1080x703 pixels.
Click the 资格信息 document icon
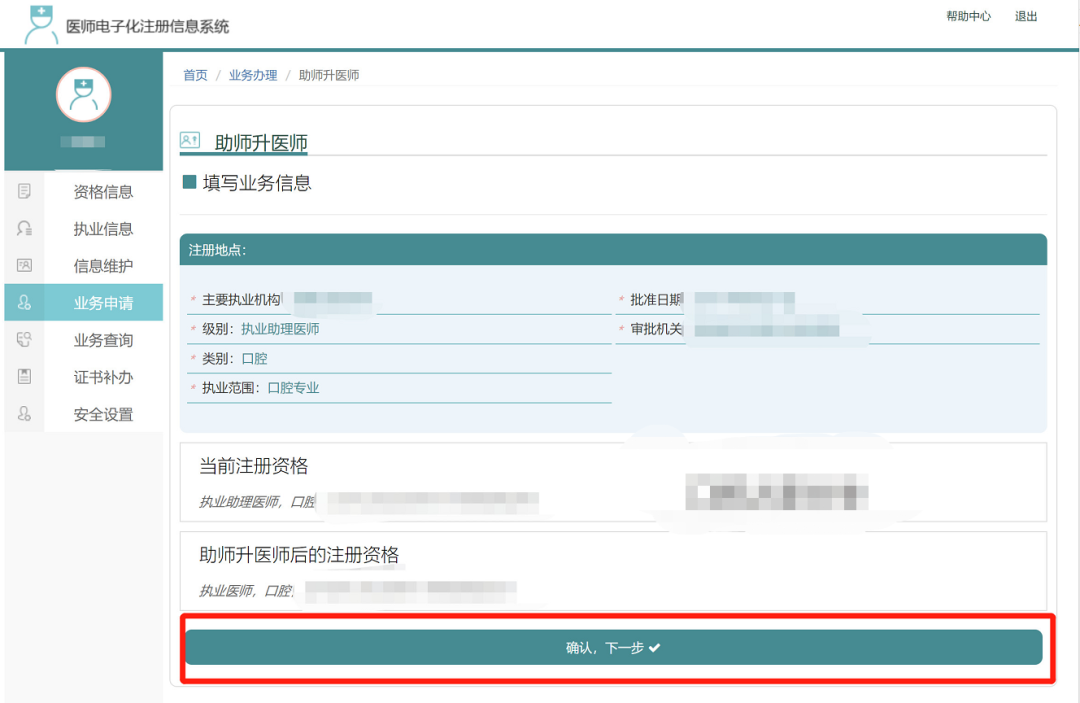coord(25,191)
